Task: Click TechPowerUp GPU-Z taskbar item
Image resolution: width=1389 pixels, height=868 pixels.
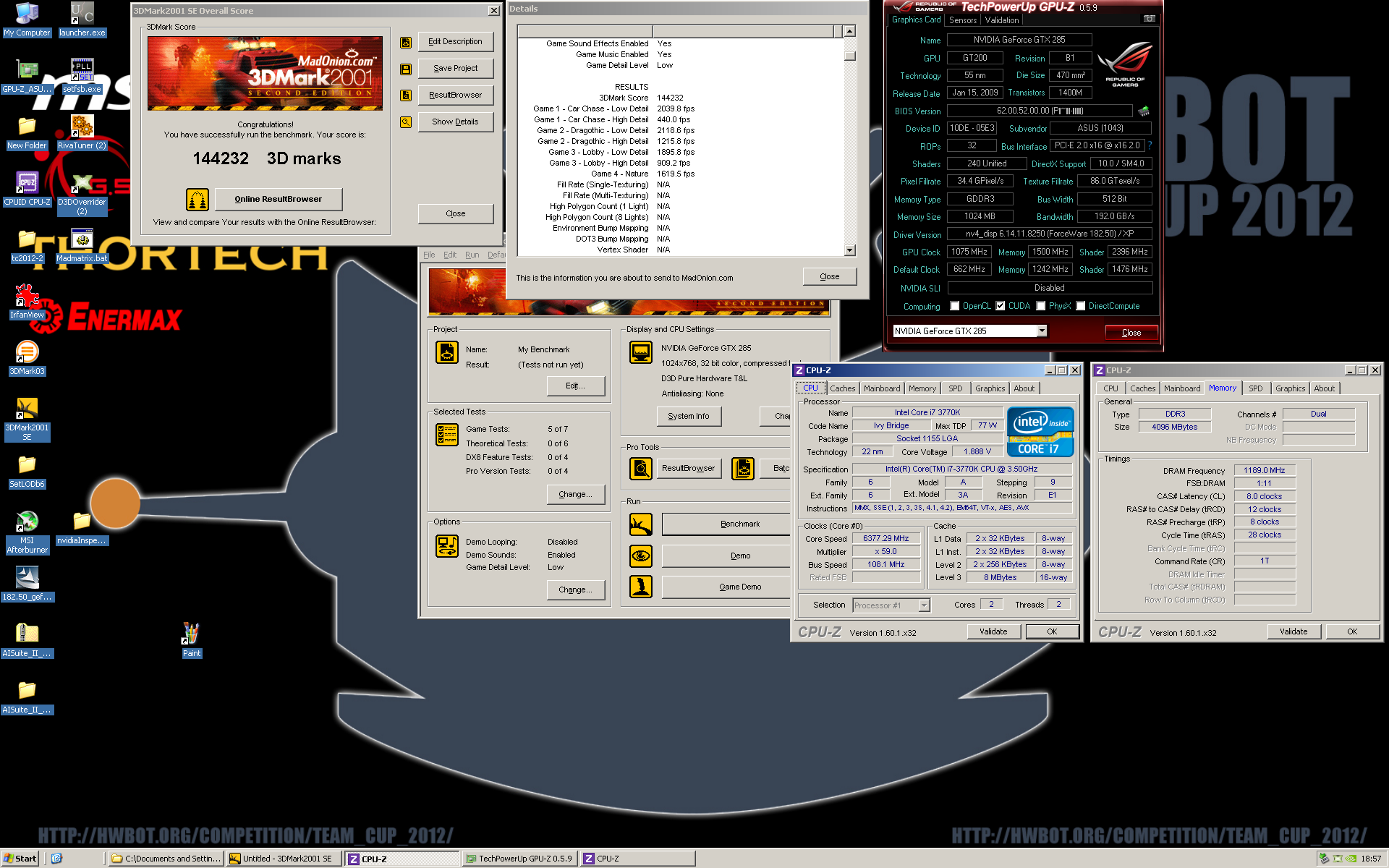Action: 519,859
